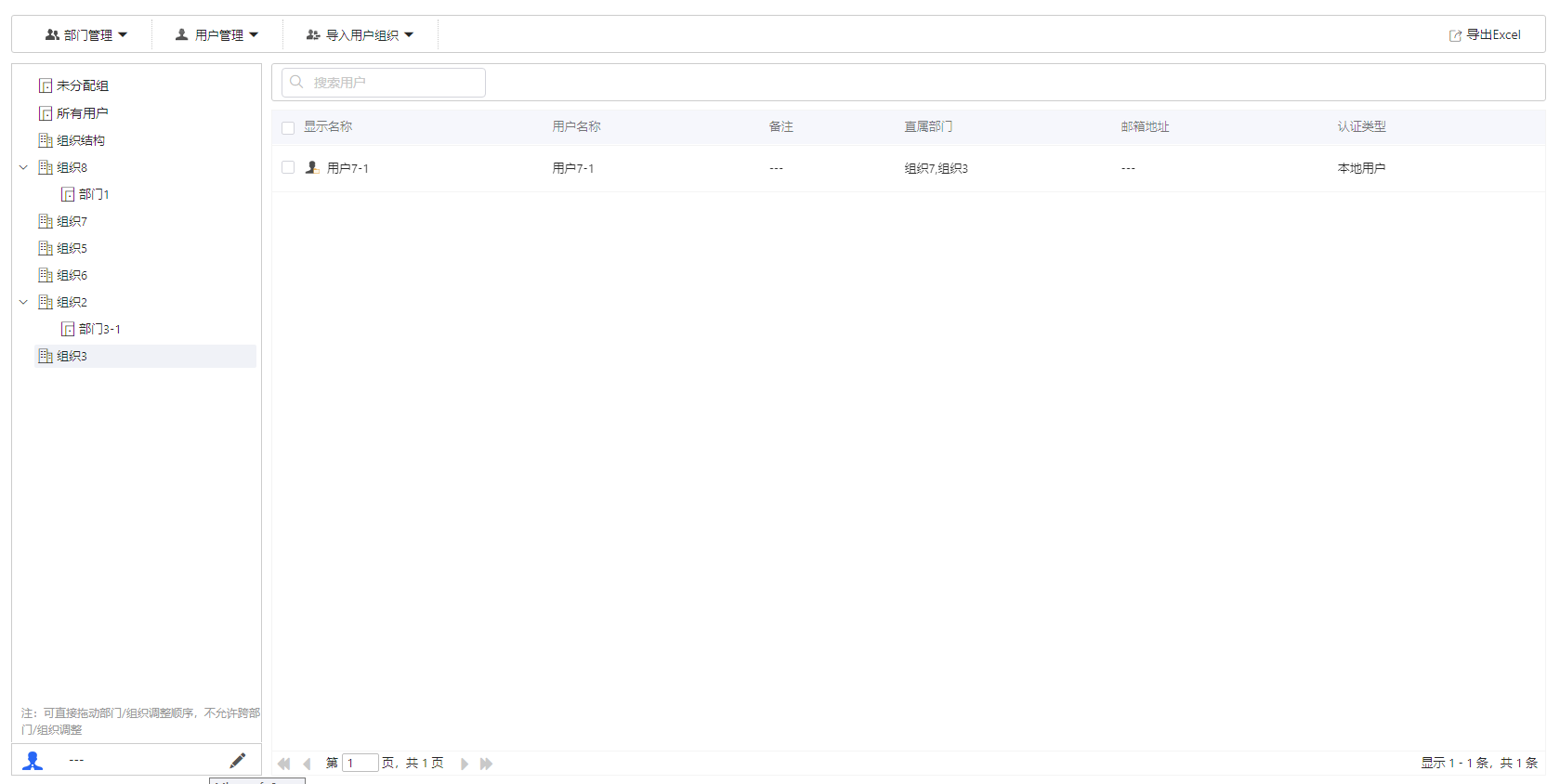1560x784 pixels.
Task: Collapse the 组织8 tree node
Action: 23,167
